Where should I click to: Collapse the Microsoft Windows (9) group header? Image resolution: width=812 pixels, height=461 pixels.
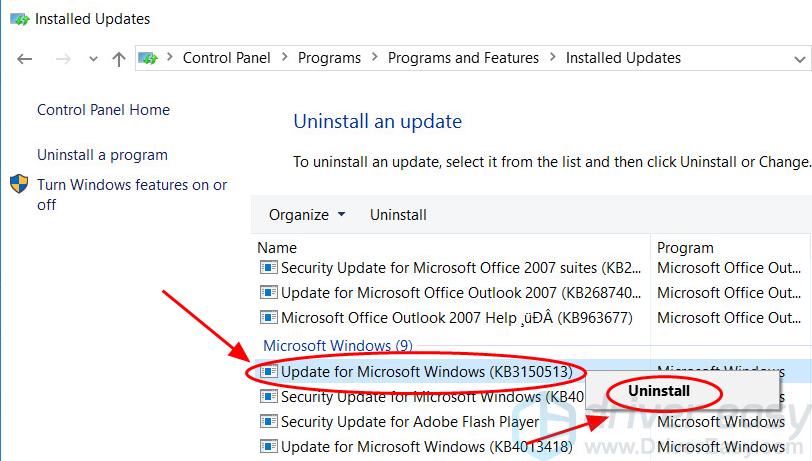338,345
